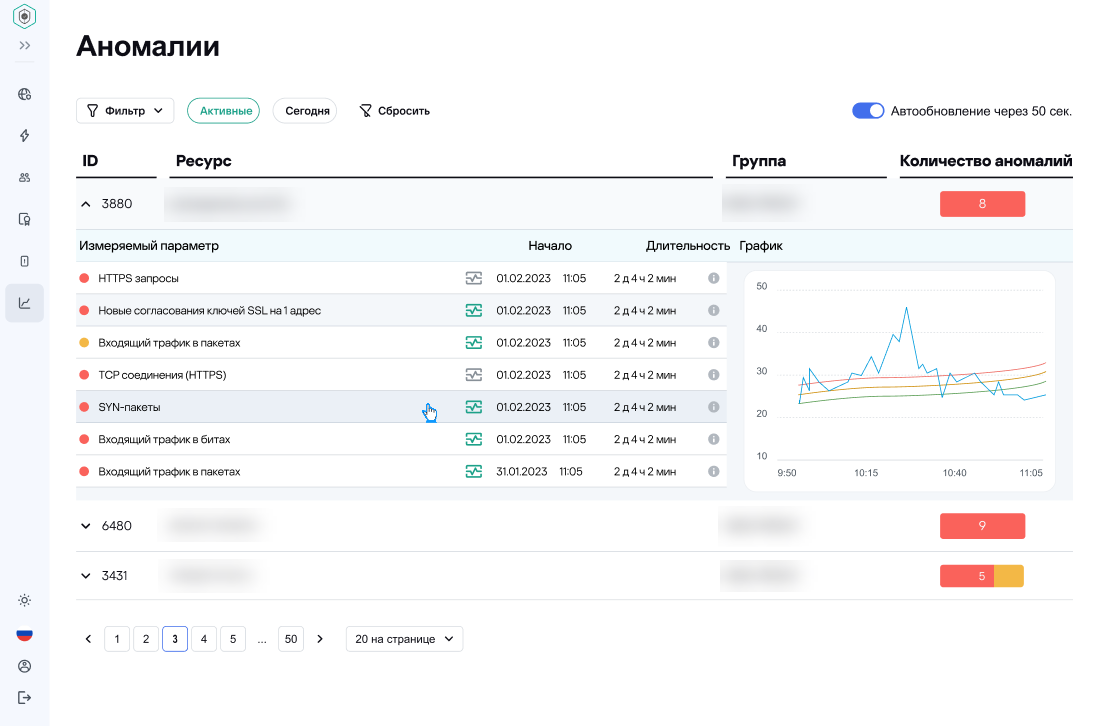Screen dimensions: 1098x726
Task: Open the lightning bolt section in sidebar
Action: click(25, 136)
